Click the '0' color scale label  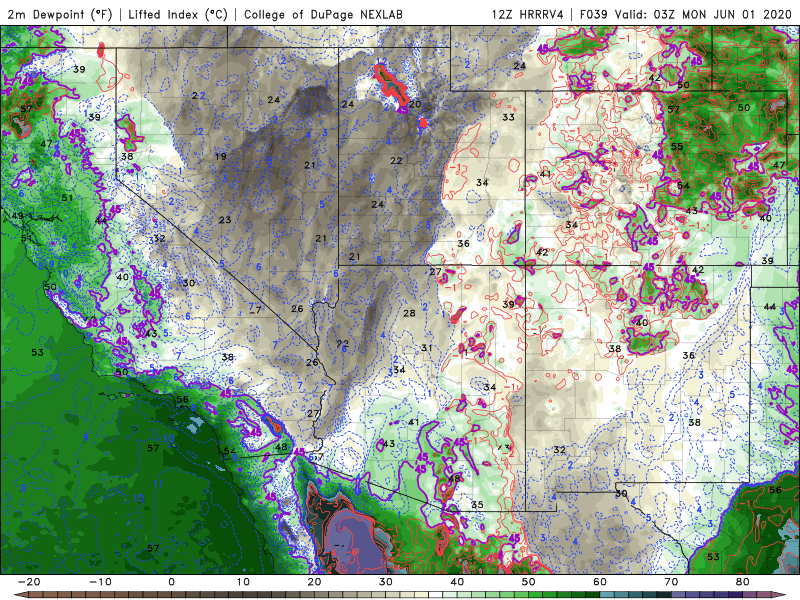(x=171, y=582)
